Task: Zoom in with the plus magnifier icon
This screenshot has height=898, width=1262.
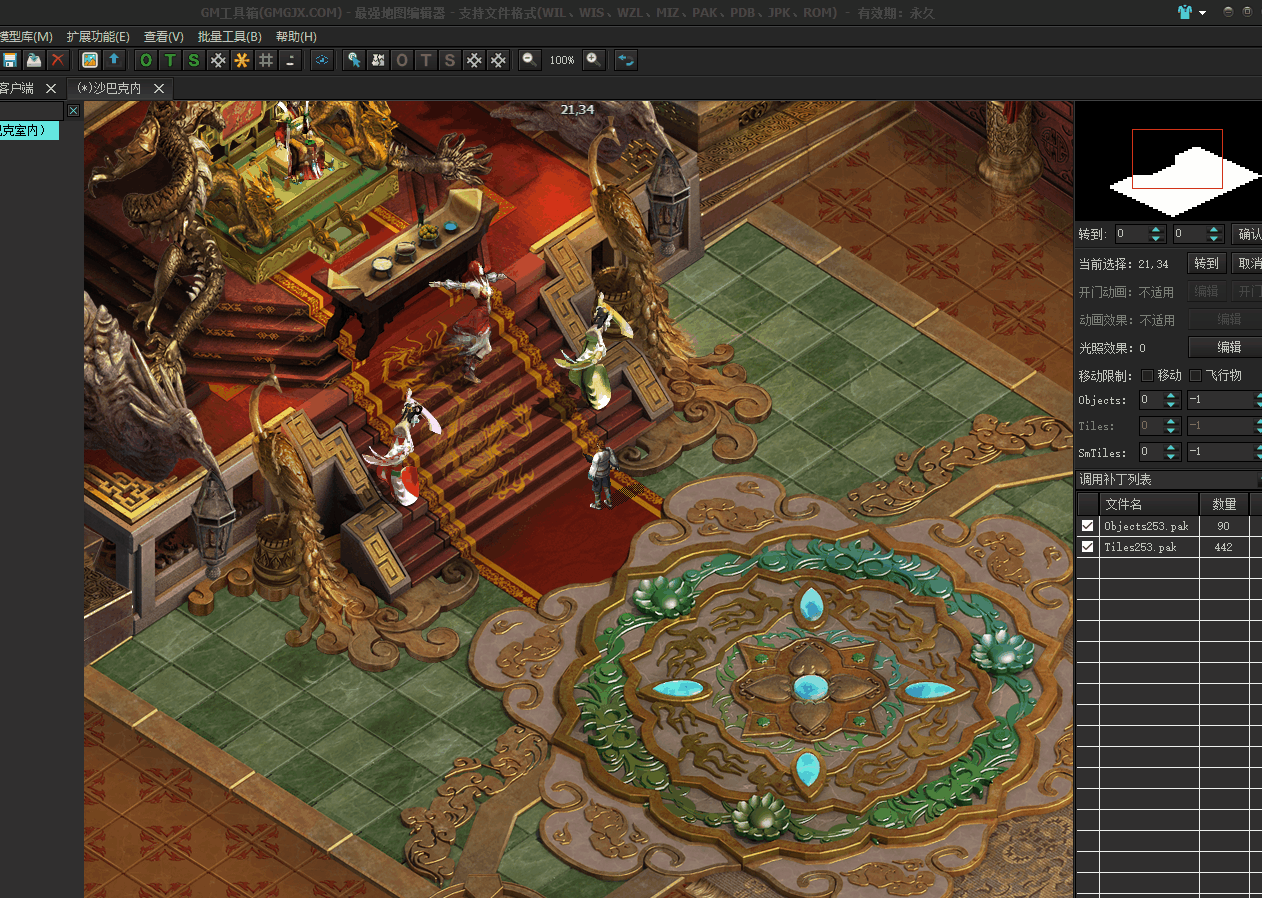Action: pyautogui.click(x=594, y=60)
